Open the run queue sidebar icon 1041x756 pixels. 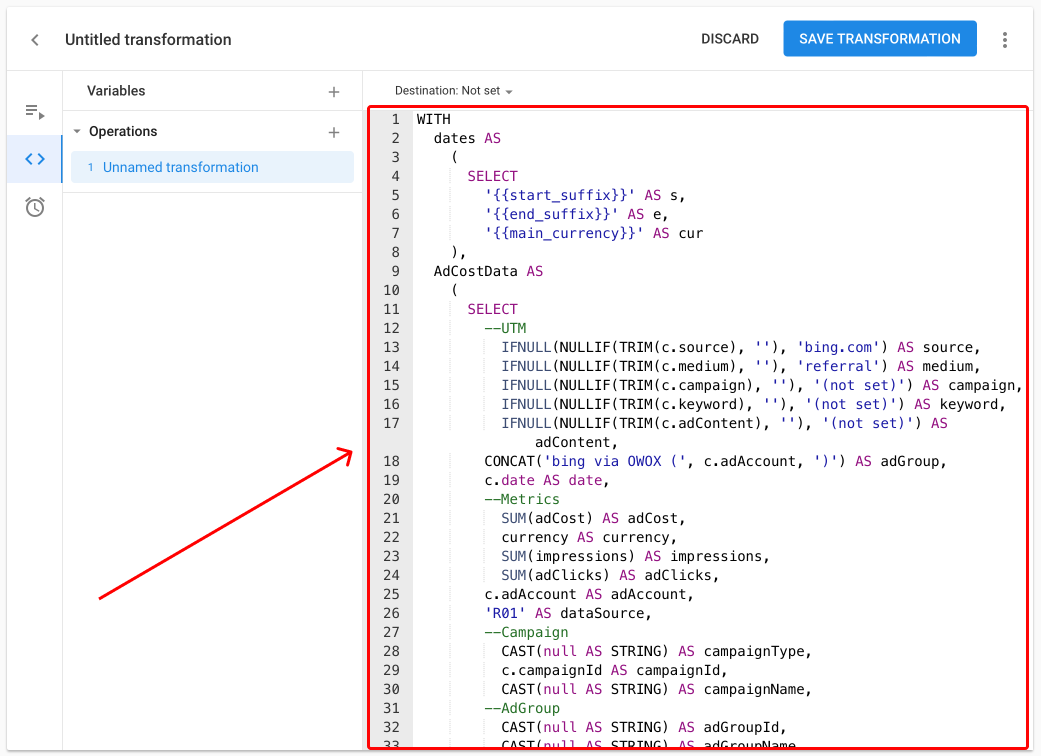pos(35,112)
